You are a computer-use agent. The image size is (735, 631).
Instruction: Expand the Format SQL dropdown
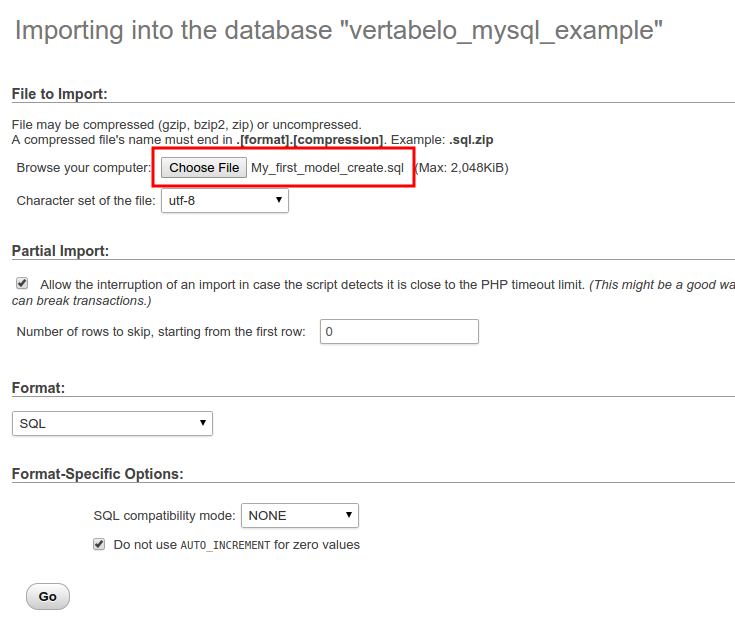(112, 424)
